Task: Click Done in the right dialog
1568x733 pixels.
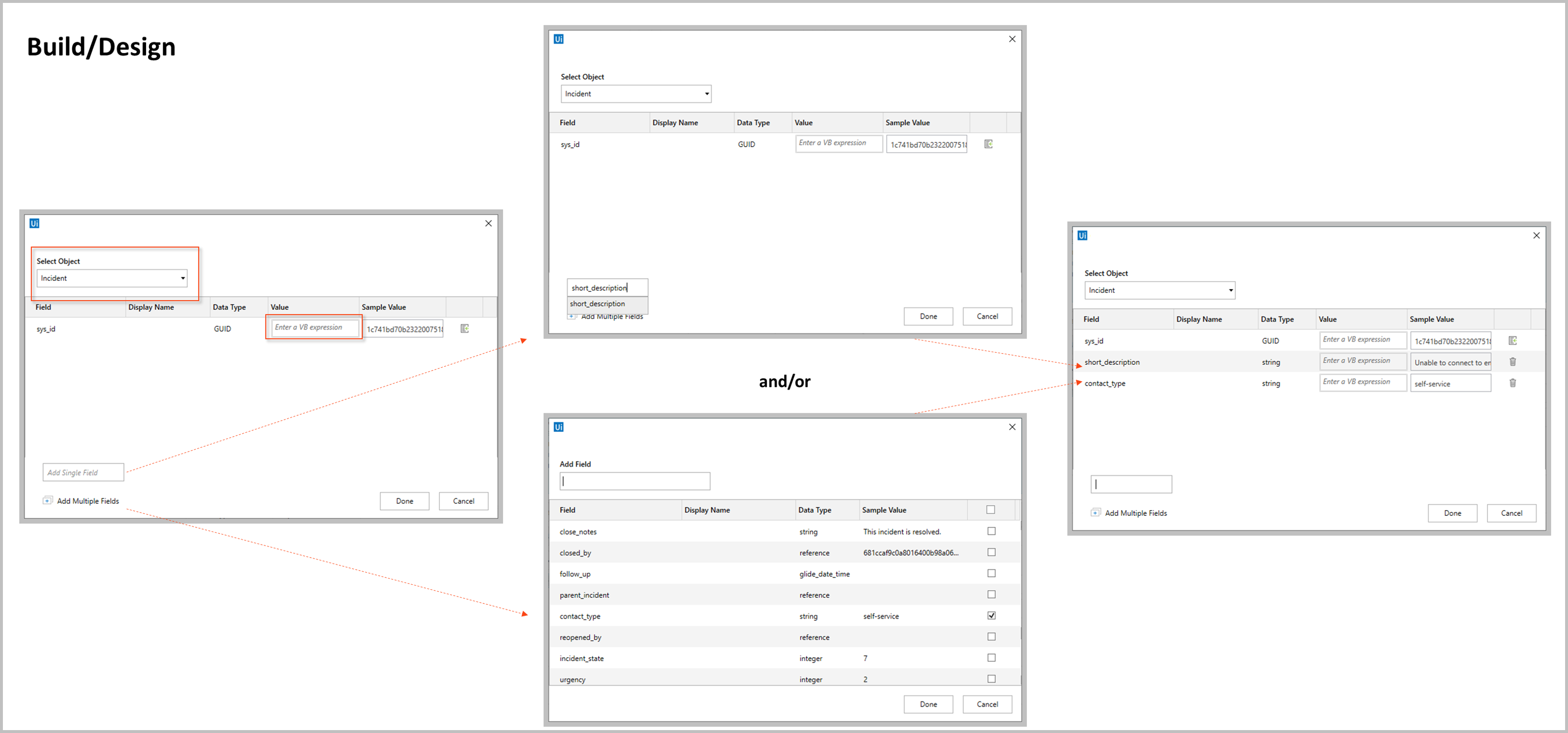Action: tap(1453, 513)
